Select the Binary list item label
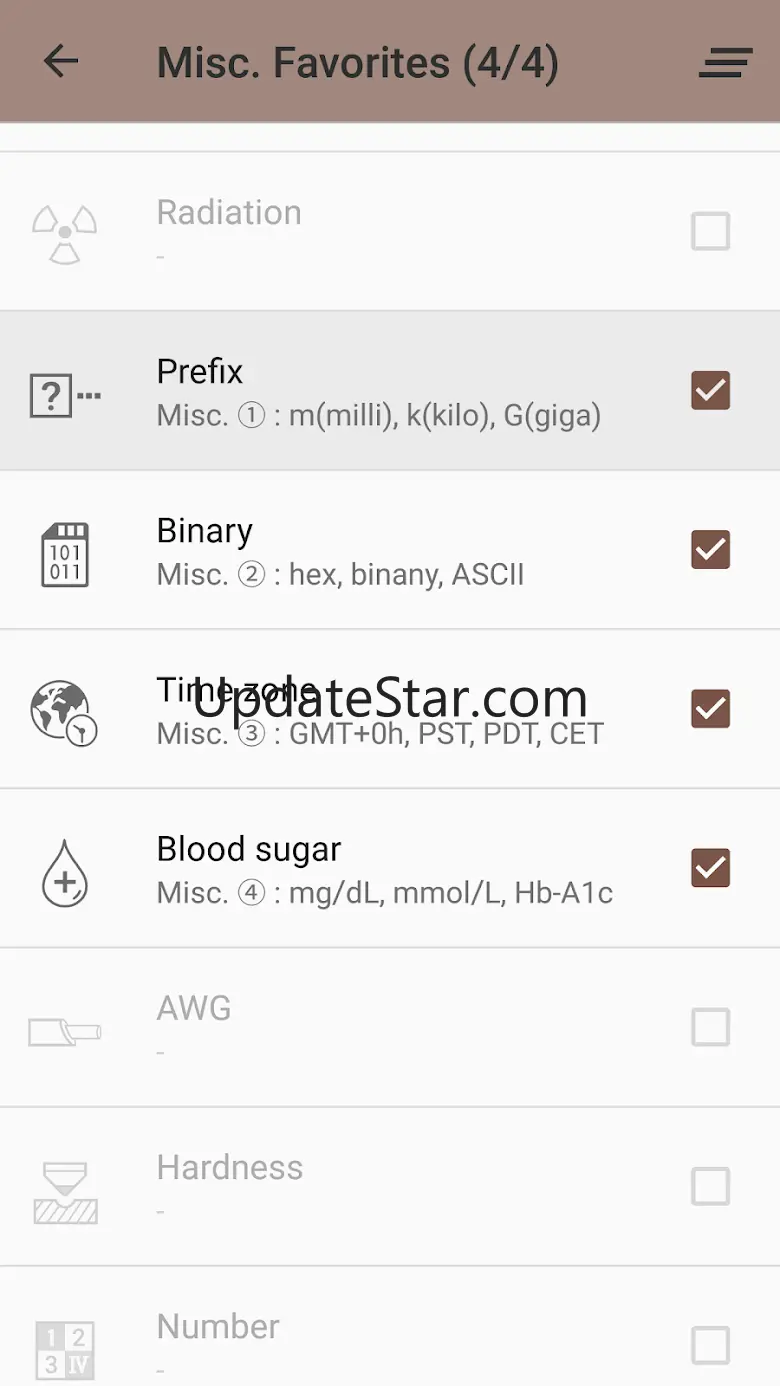 point(205,531)
